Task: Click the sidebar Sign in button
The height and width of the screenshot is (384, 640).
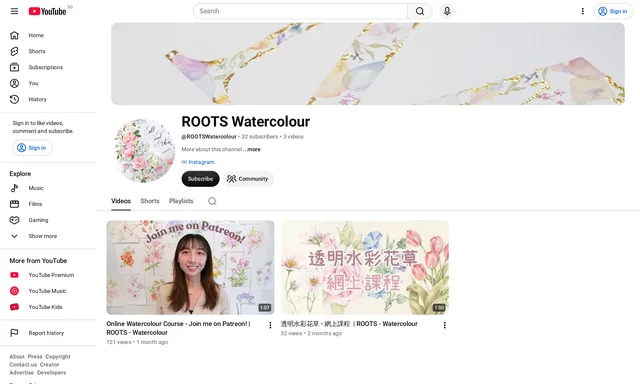Action: click(33, 148)
